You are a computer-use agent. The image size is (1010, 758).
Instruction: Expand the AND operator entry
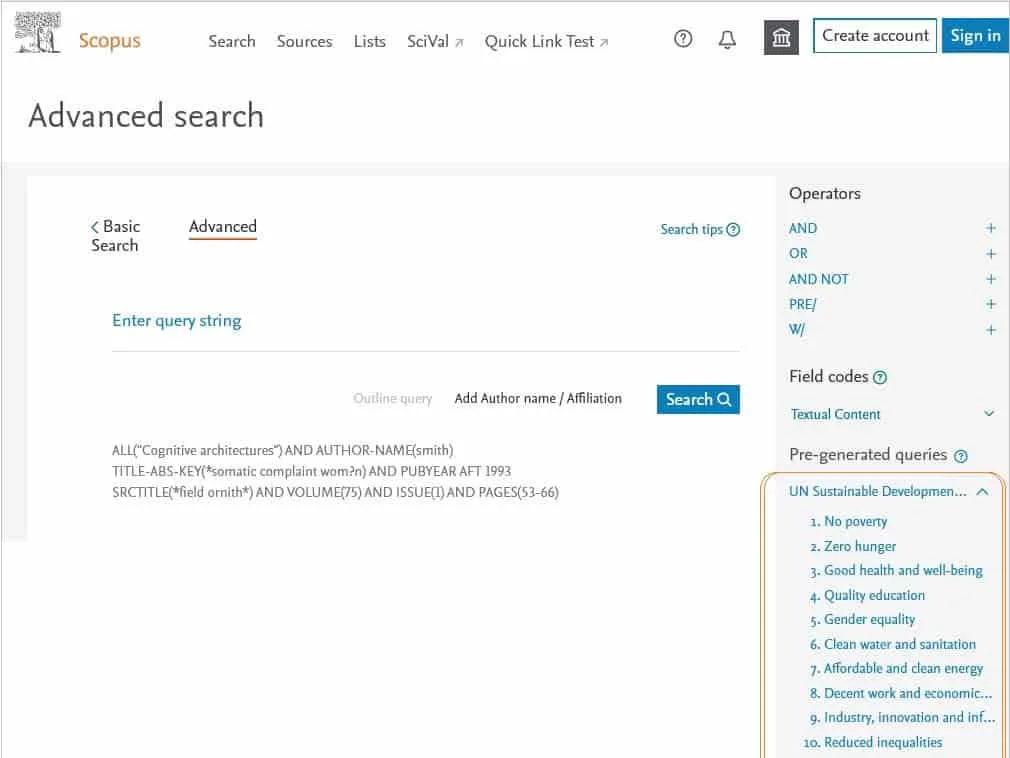coord(990,228)
